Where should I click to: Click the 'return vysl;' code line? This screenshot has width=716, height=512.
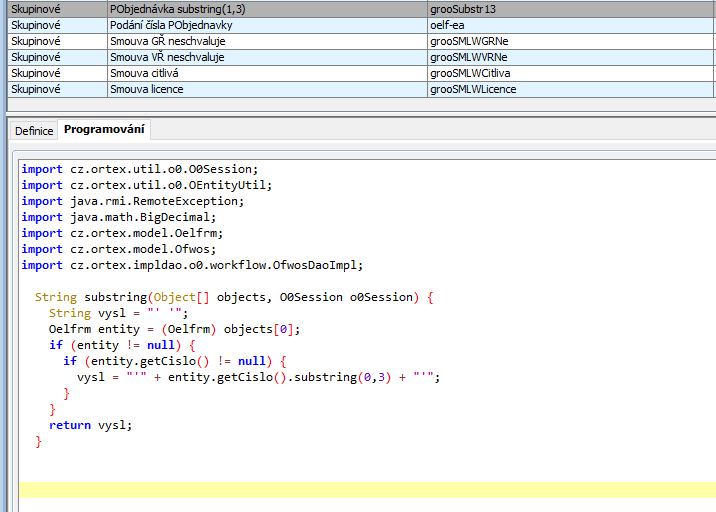(90, 425)
